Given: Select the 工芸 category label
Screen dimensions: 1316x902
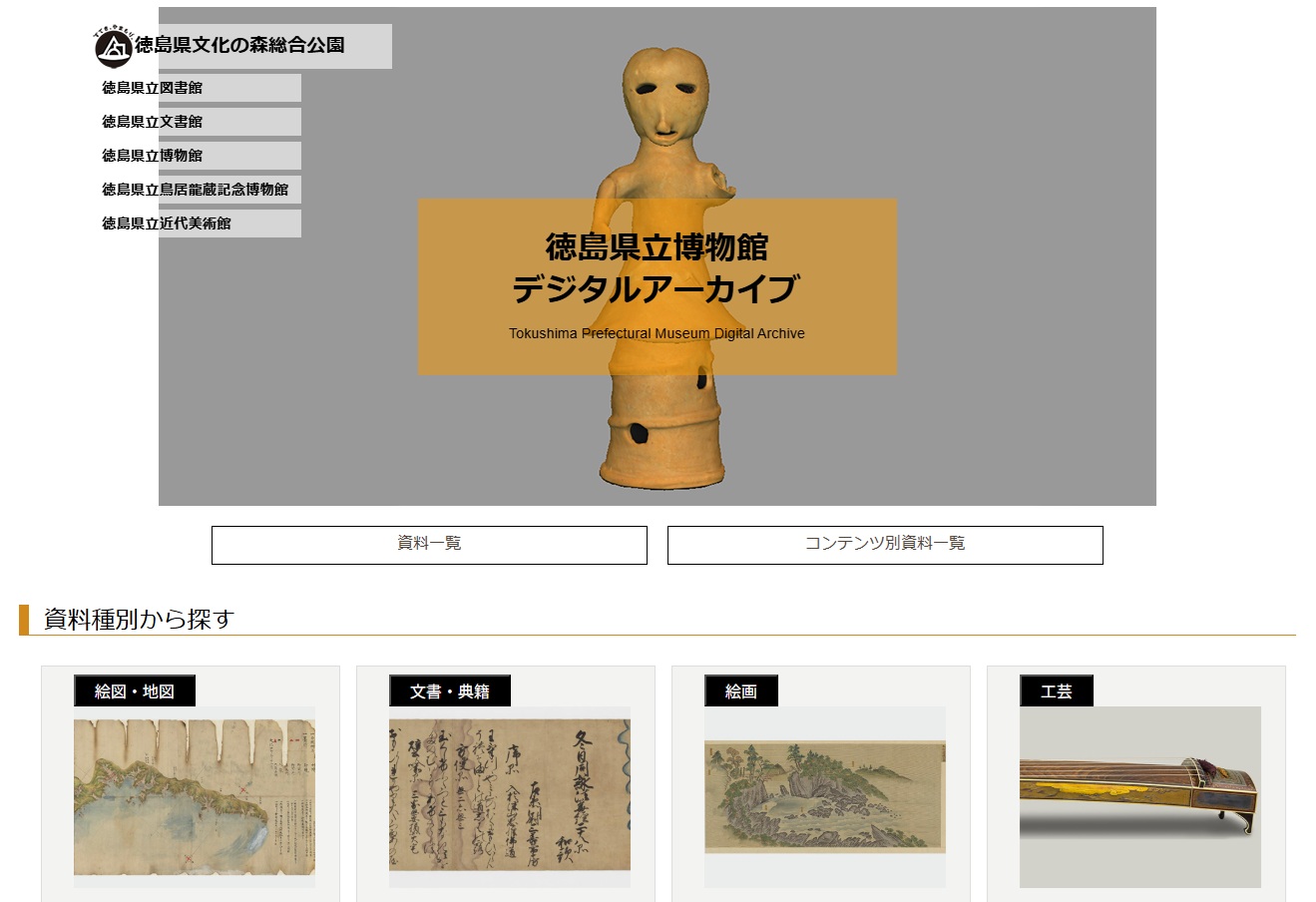Looking at the screenshot, I should point(1057,691).
